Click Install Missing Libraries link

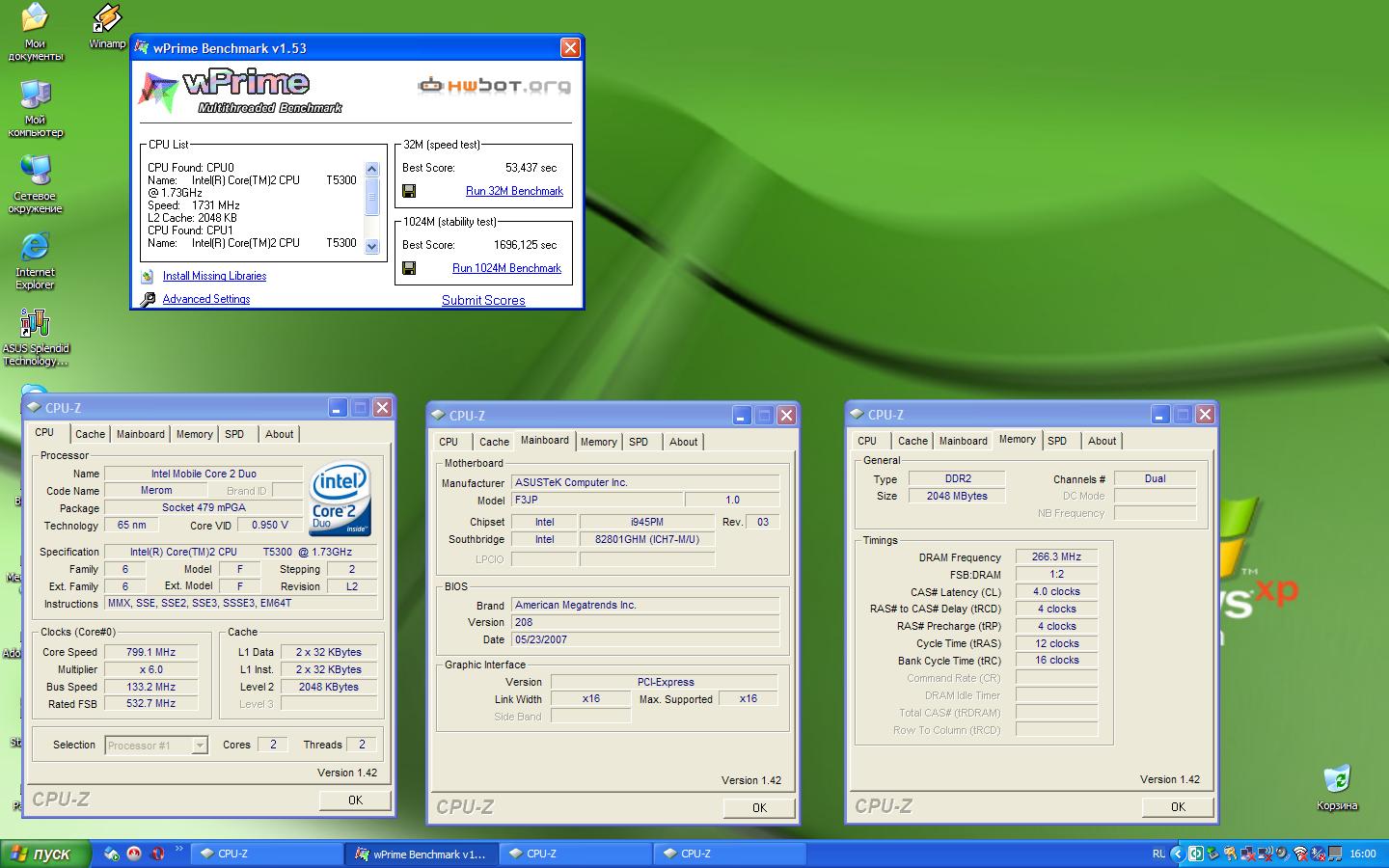tap(214, 276)
